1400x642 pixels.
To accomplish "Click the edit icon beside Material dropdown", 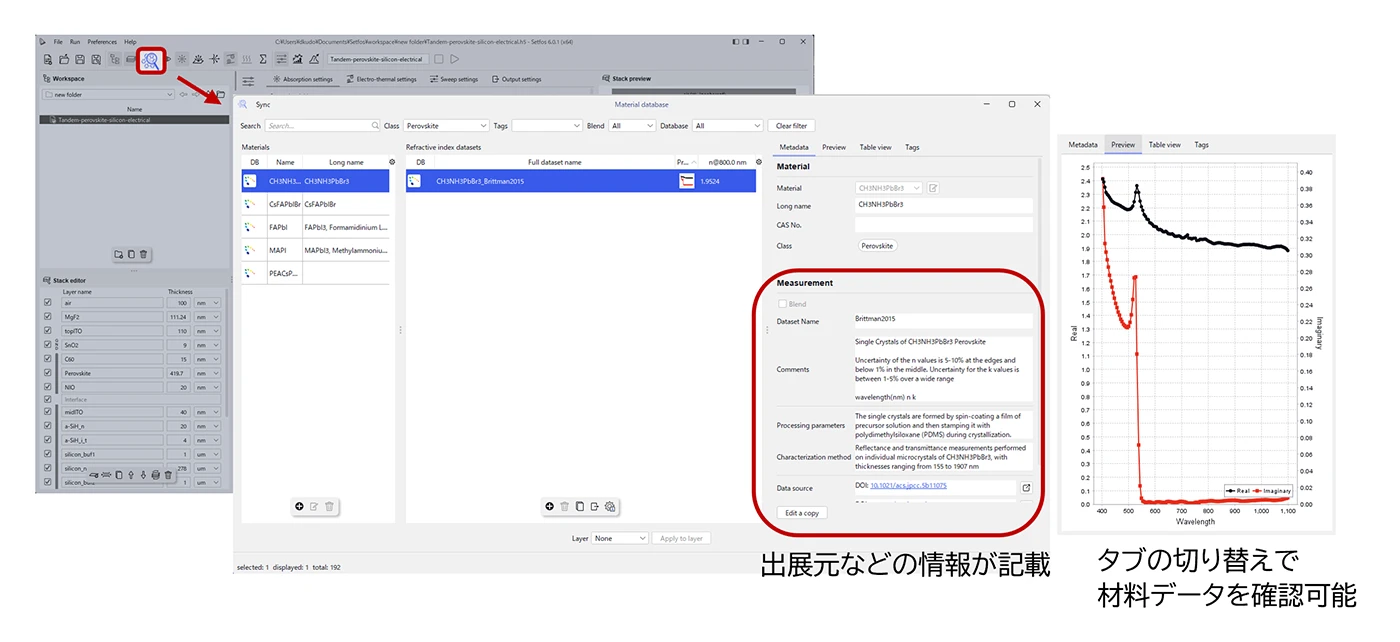I will 933,188.
